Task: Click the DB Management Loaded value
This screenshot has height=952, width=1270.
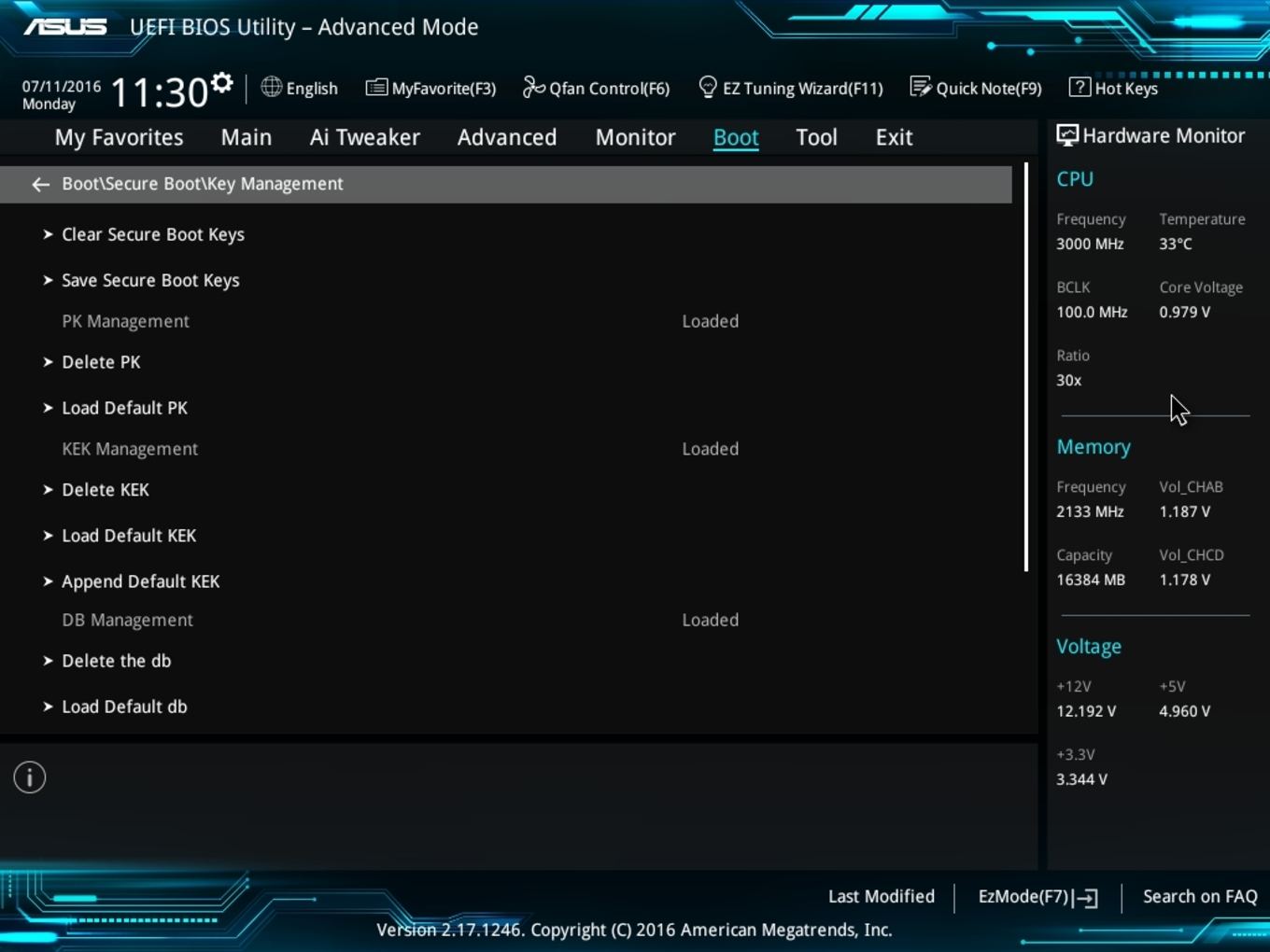Action: point(710,620)
